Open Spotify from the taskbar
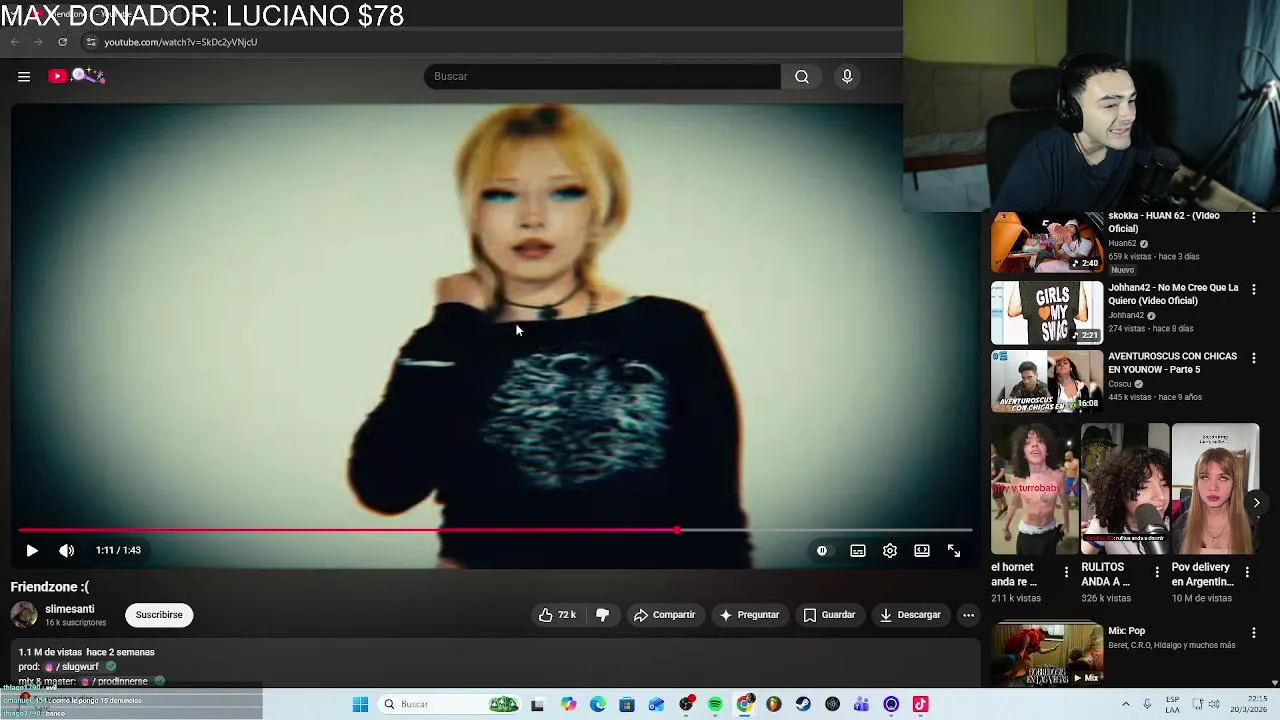 [x=715, y=704]
